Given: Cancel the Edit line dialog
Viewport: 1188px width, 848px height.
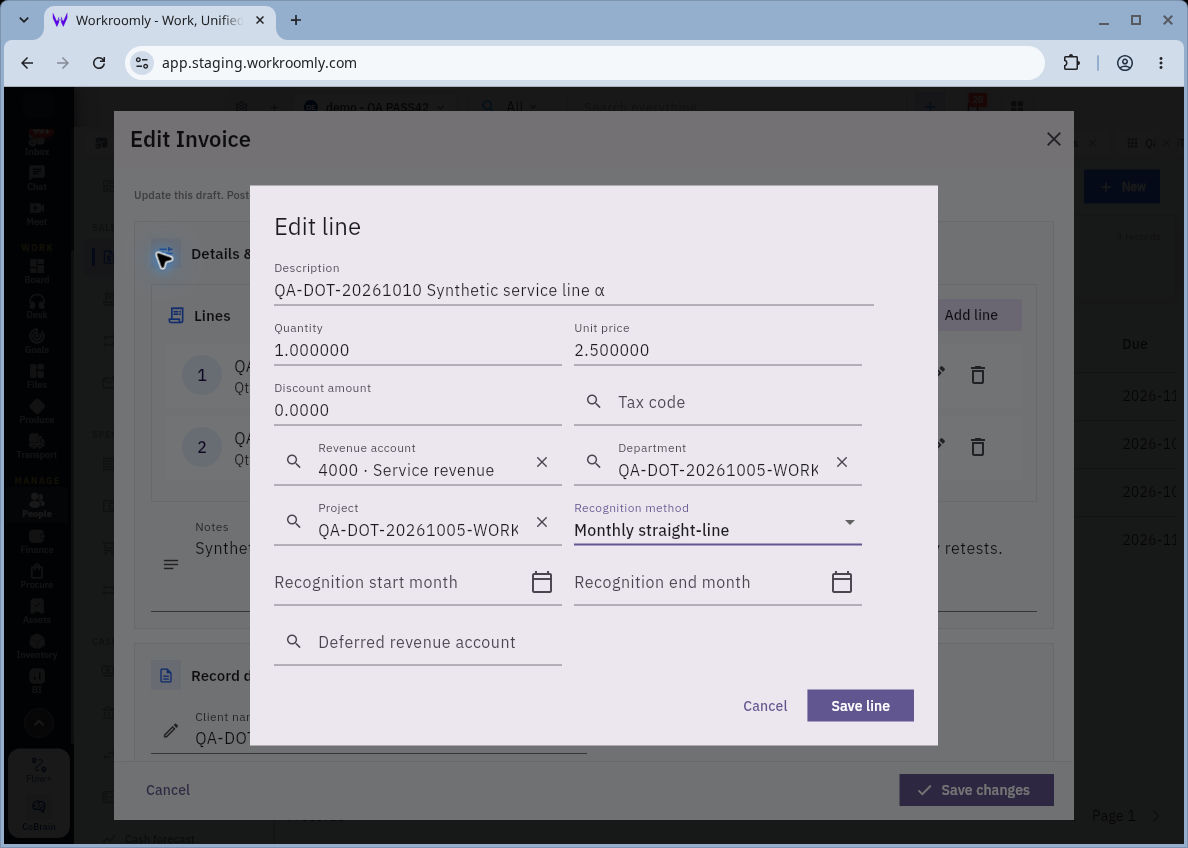Looking at the screenshot, I should tap(765, 706).
